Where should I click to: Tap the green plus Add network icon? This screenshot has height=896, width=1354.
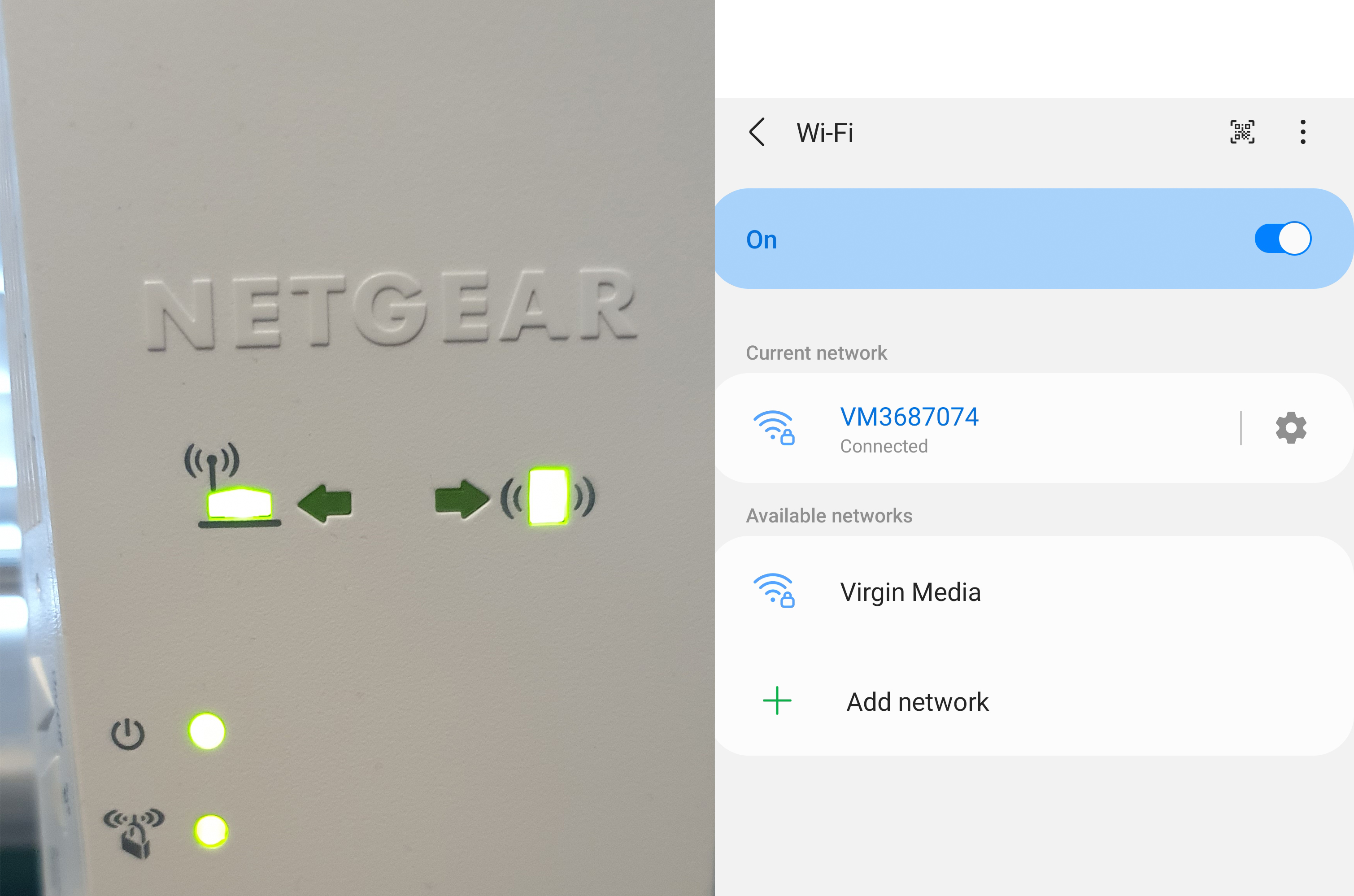pos(777,700)
